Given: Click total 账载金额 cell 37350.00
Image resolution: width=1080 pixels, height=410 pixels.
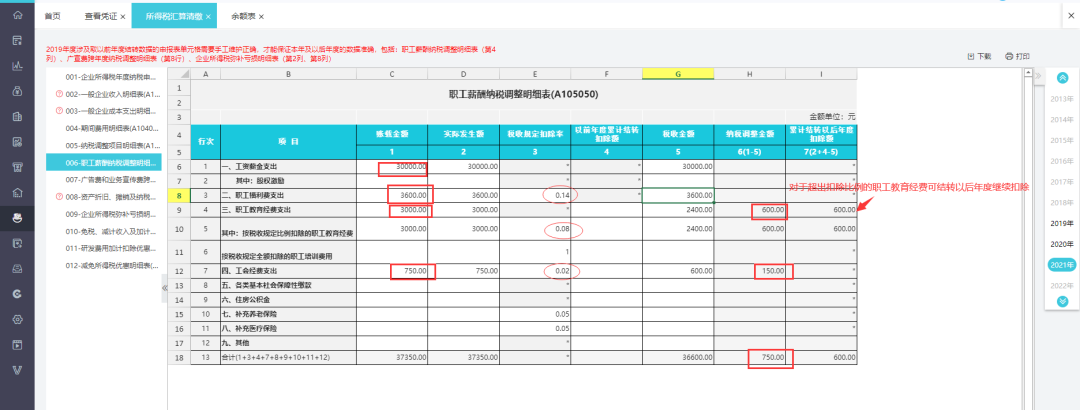Looking at the screenshot, I should click(391, 358).
